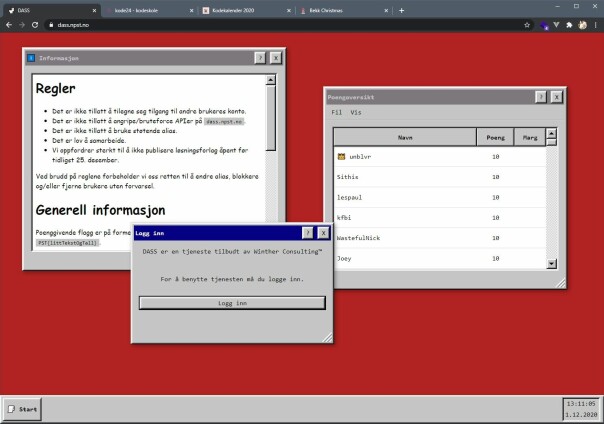604x424 pixels.
Task: Click the resize grip of Logg inn dialog
Action: click(x=327, y=337)
